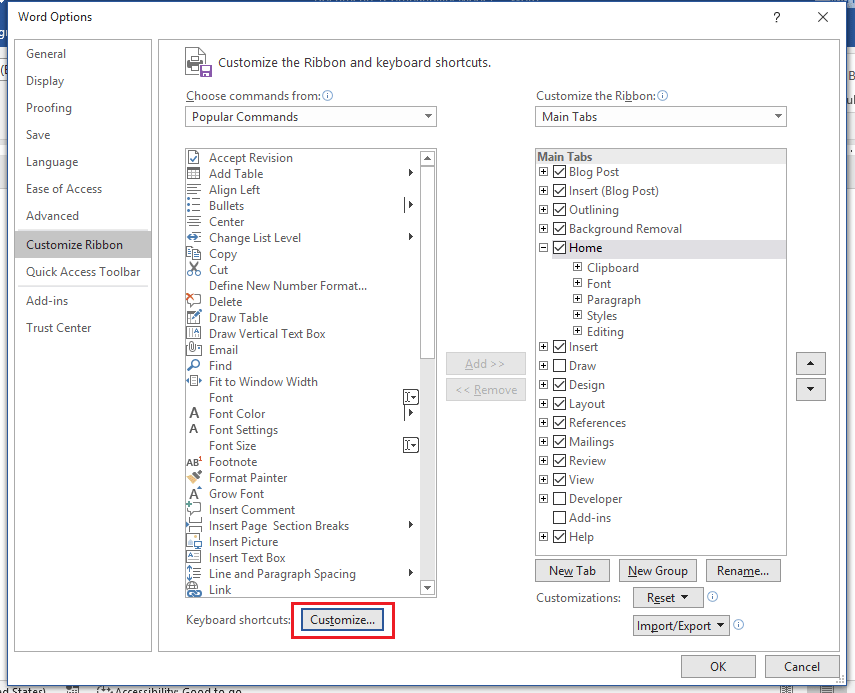This screenshot has height=693, width=855.
Task: Click the Insert Comment icon
Action: click(x=194, y=509)
